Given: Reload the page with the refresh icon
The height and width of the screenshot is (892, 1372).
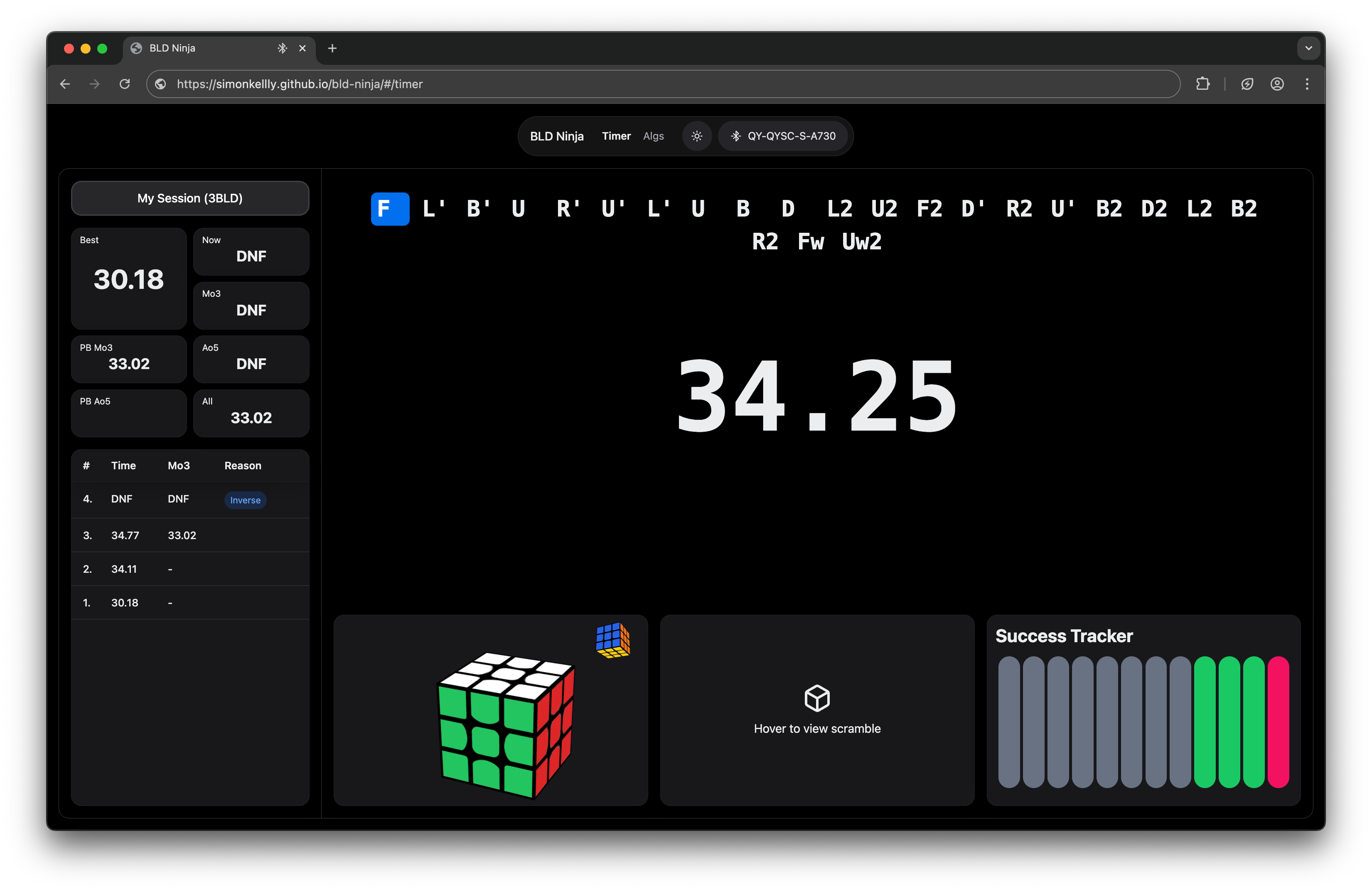Looking at the screenshot, I should pyautogui.click(x=125, y=84).
